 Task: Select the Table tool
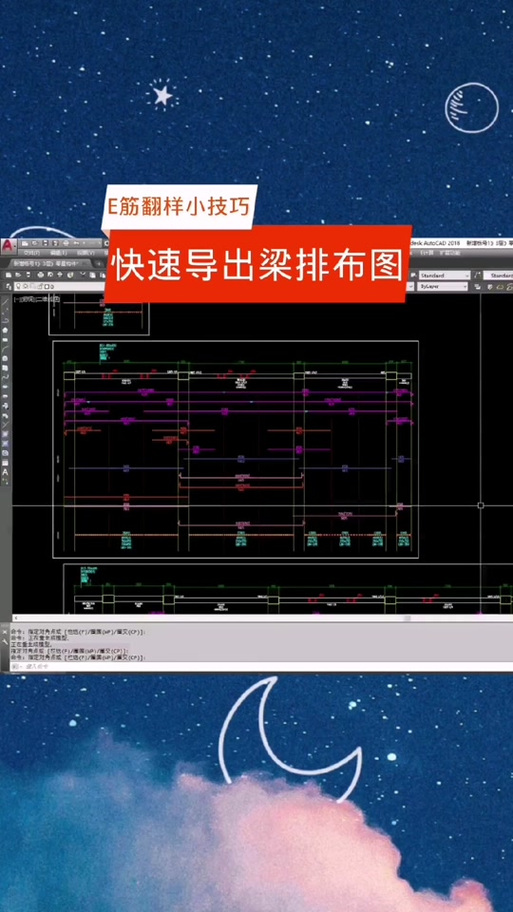click(x=5, y=463)
